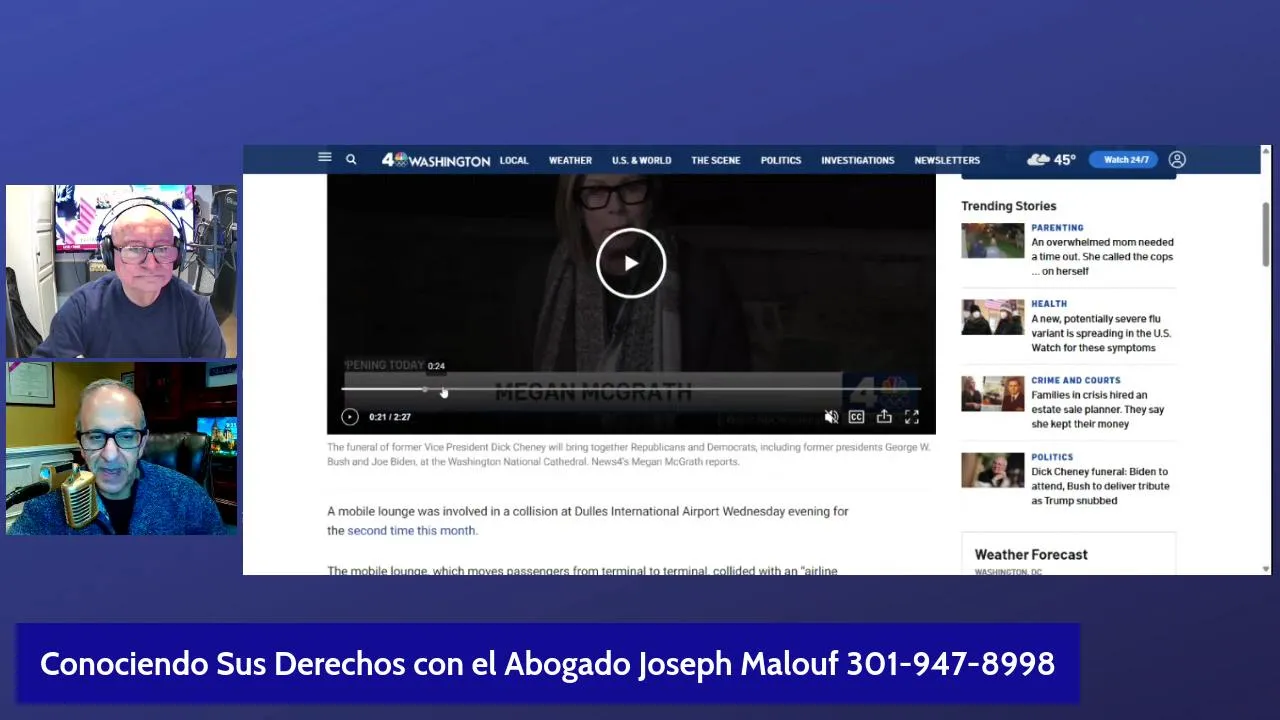Click the page scrollbar thumb
Screen dimensions: 1280x720
point(1266,233)
